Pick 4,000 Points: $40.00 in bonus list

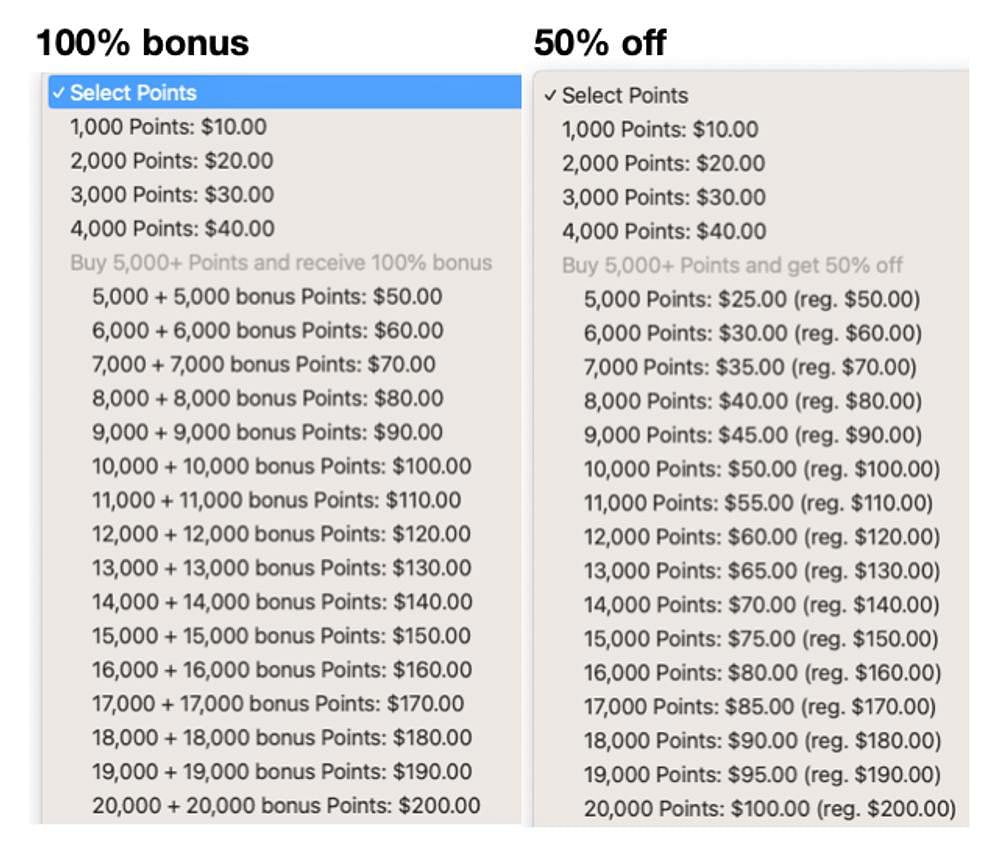pyautogui.click(x=172, y=228)
